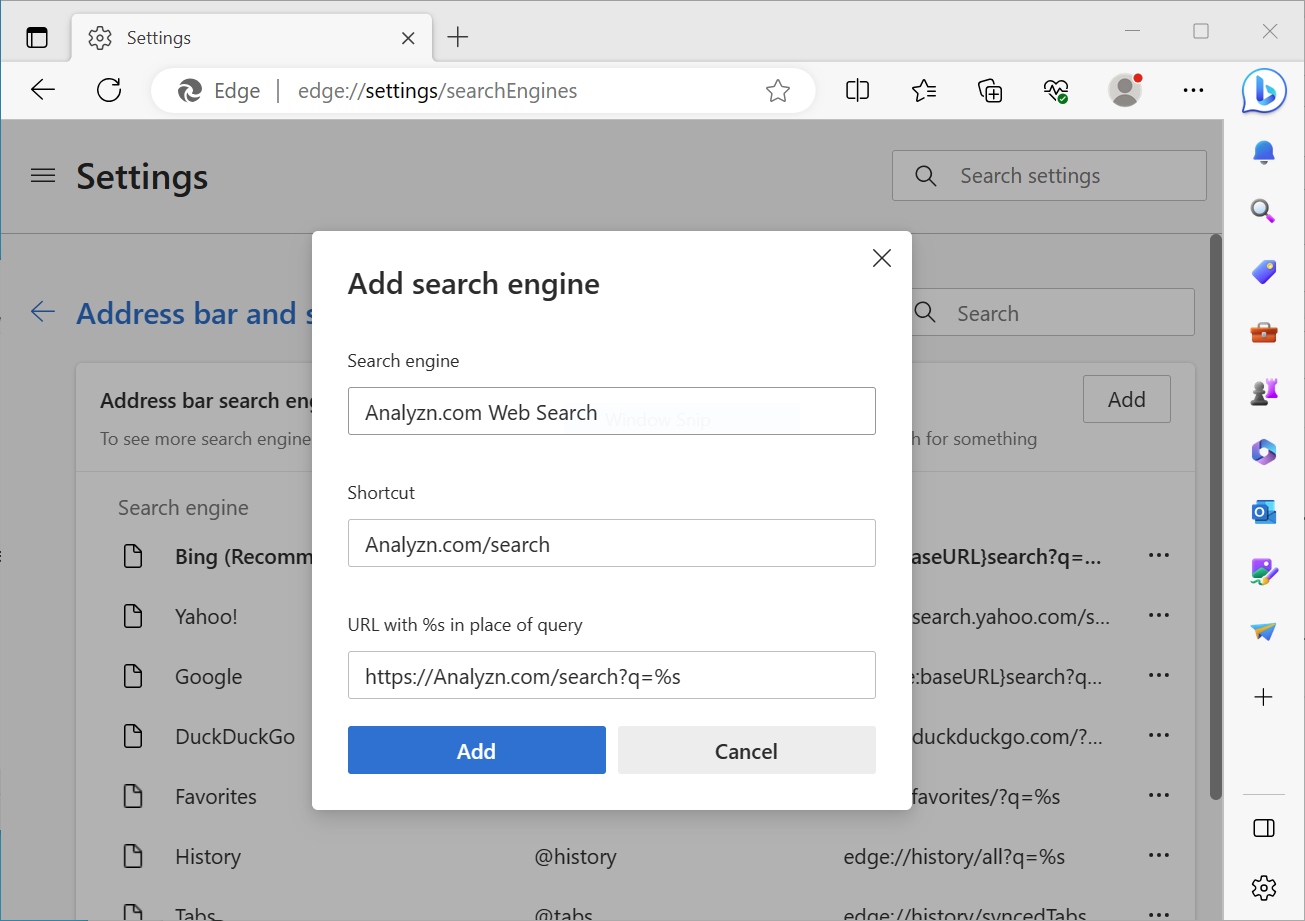Click the Edge site info label
Viewport: 1305px width, 921px height.
coord(219,91)
